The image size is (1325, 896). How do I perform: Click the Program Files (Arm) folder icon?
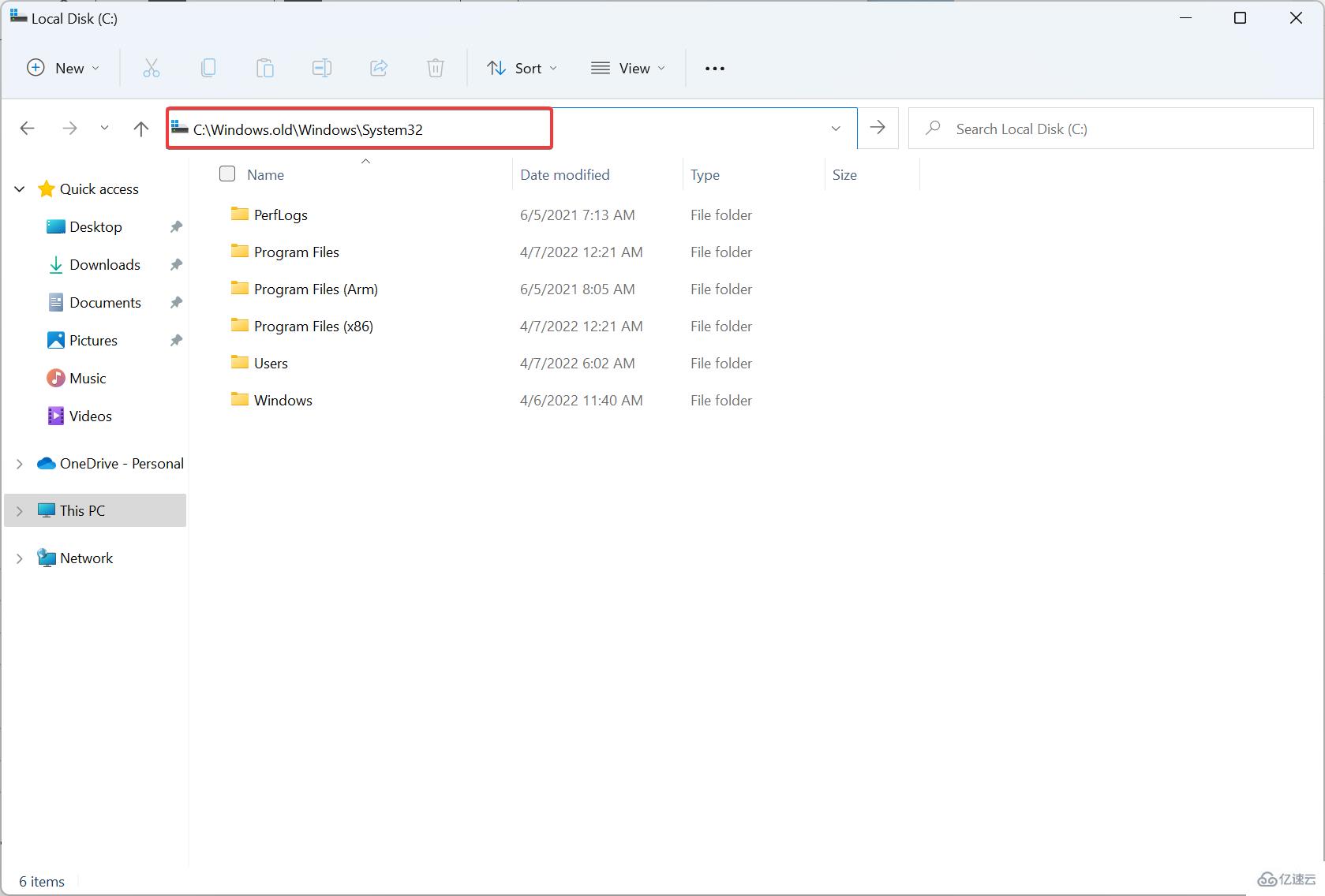pyautogui.click(x=240, y=288)
